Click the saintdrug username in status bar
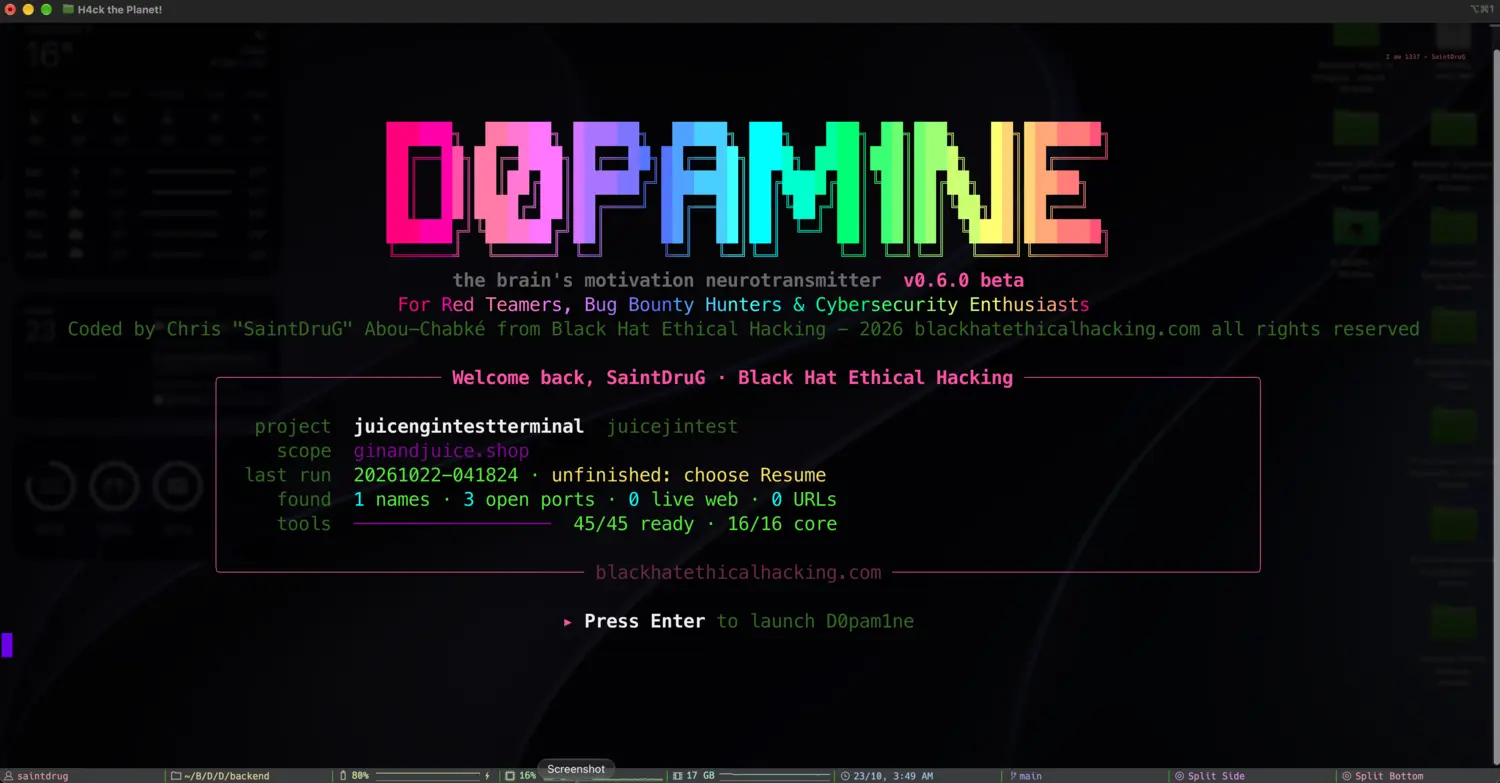The height and width of the screenshot is (783, 1500). pos(43,776)
